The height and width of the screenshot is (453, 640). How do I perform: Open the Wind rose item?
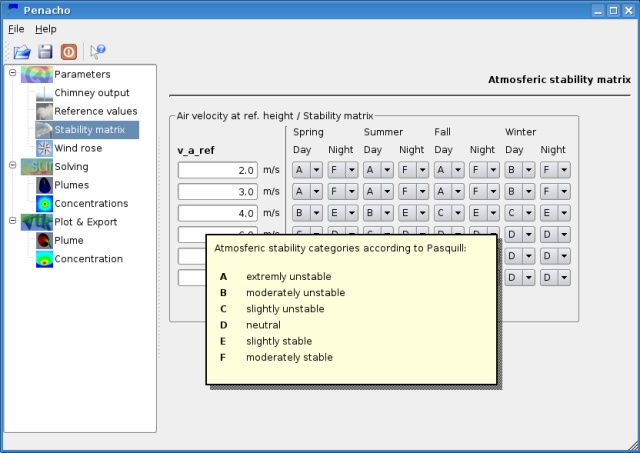[78, 148]
